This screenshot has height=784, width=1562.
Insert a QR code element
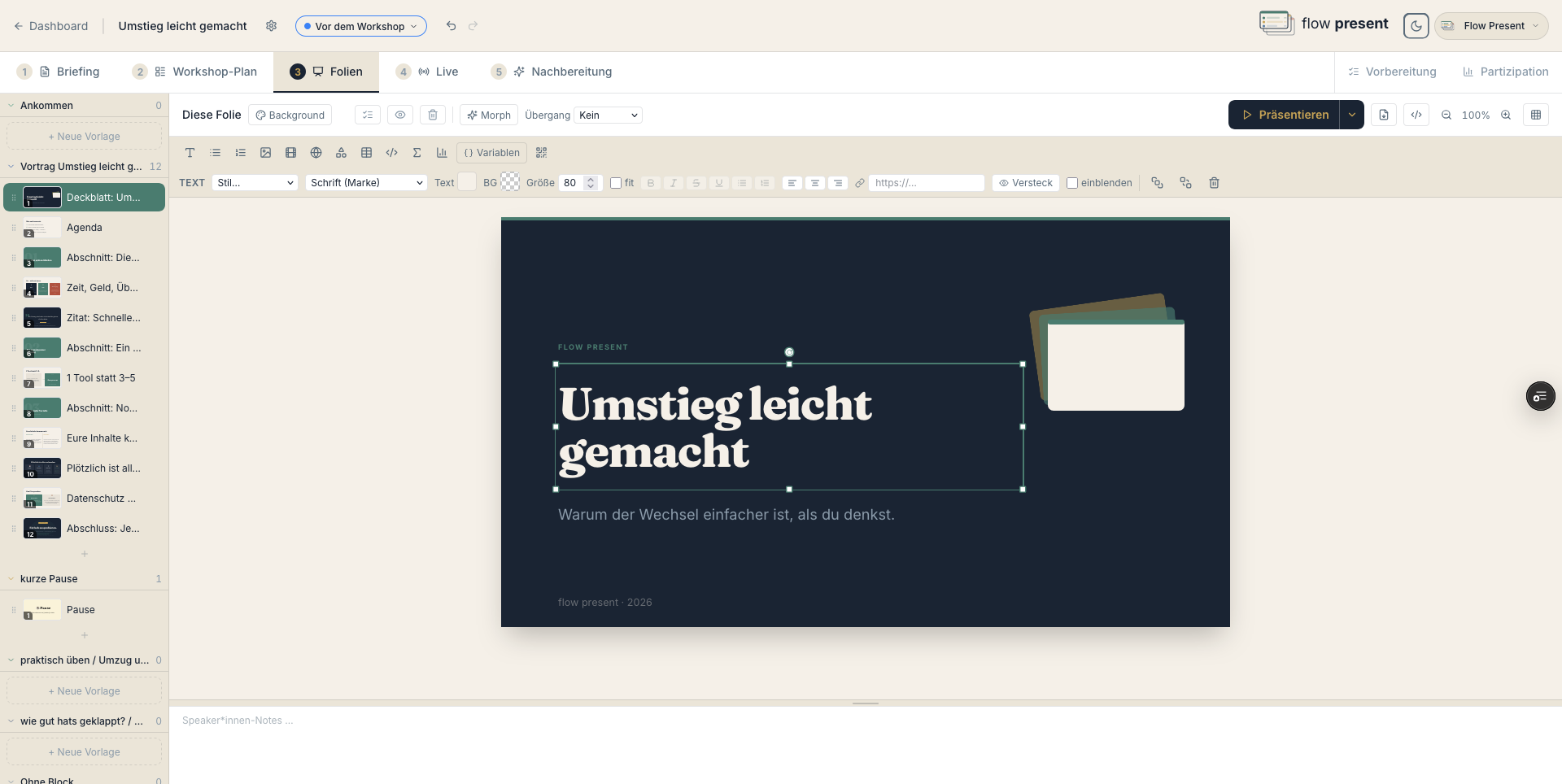click(542, 153)
